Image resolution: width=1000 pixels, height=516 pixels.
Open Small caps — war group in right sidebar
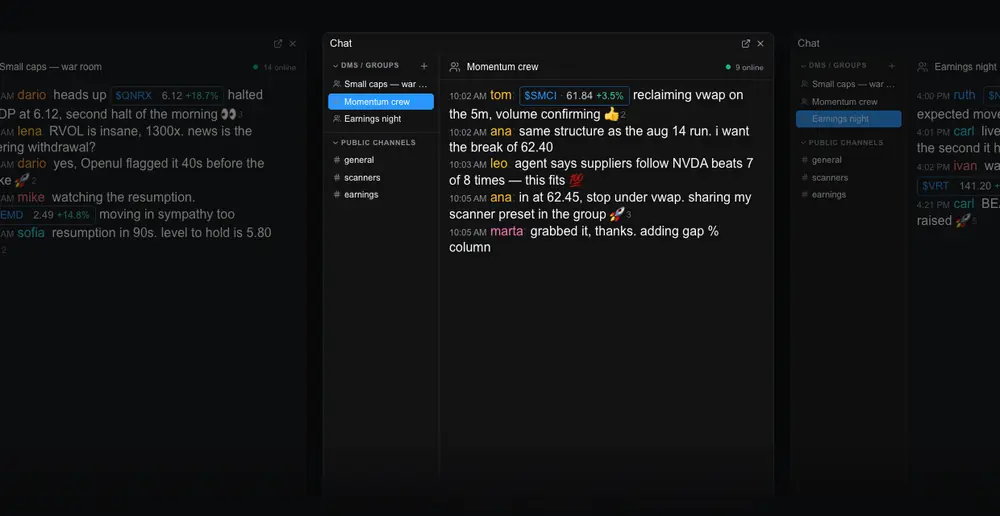pyautogui.click(x=849, y=84)
